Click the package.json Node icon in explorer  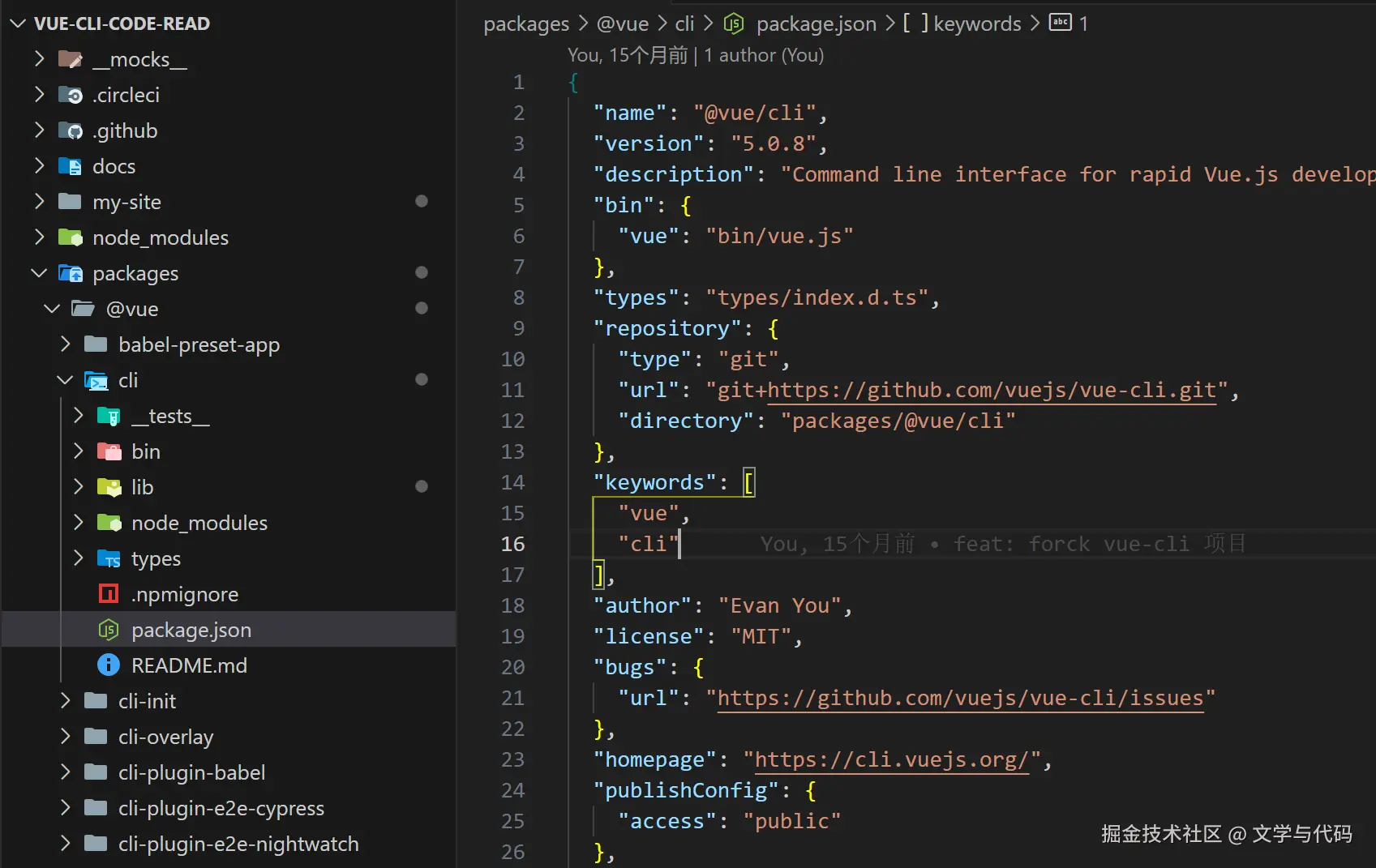click(x=108, y=630)
